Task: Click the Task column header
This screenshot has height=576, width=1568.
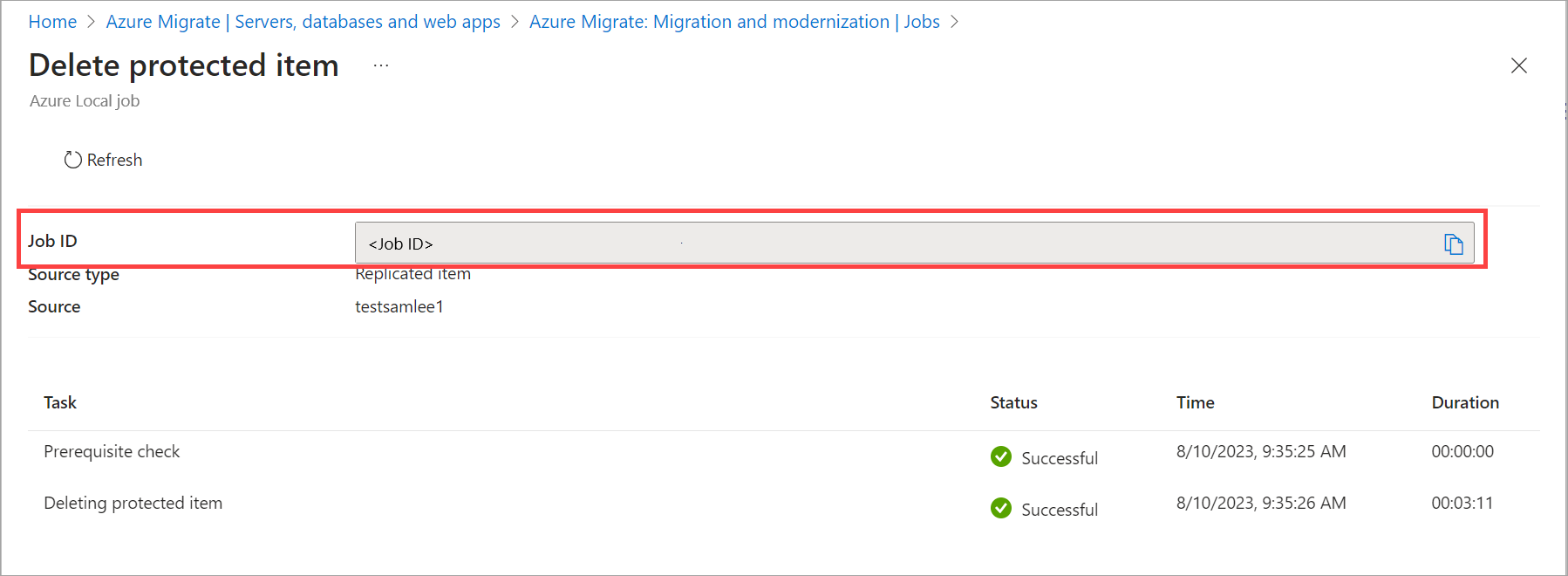Action: click(59, 402)
